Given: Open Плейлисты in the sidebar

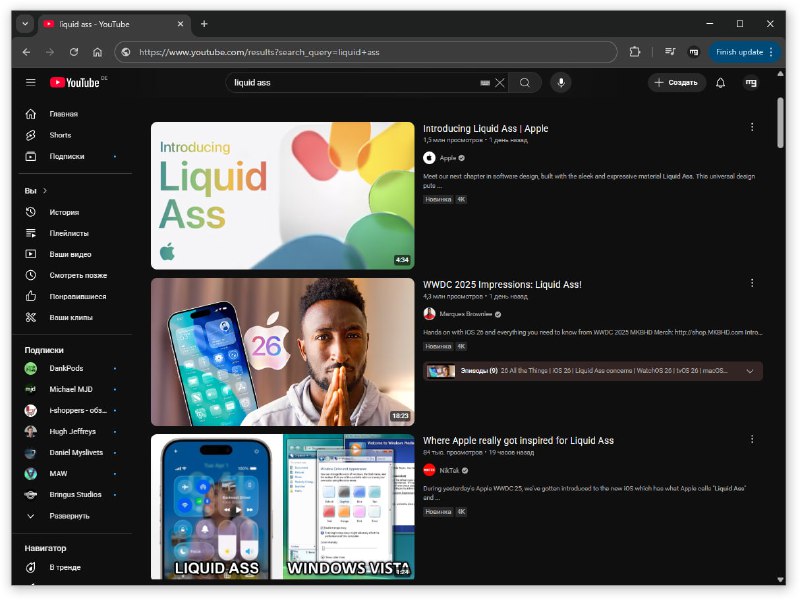Looking at the screenshot, I should pyautogui.click(x=71, y=233).
